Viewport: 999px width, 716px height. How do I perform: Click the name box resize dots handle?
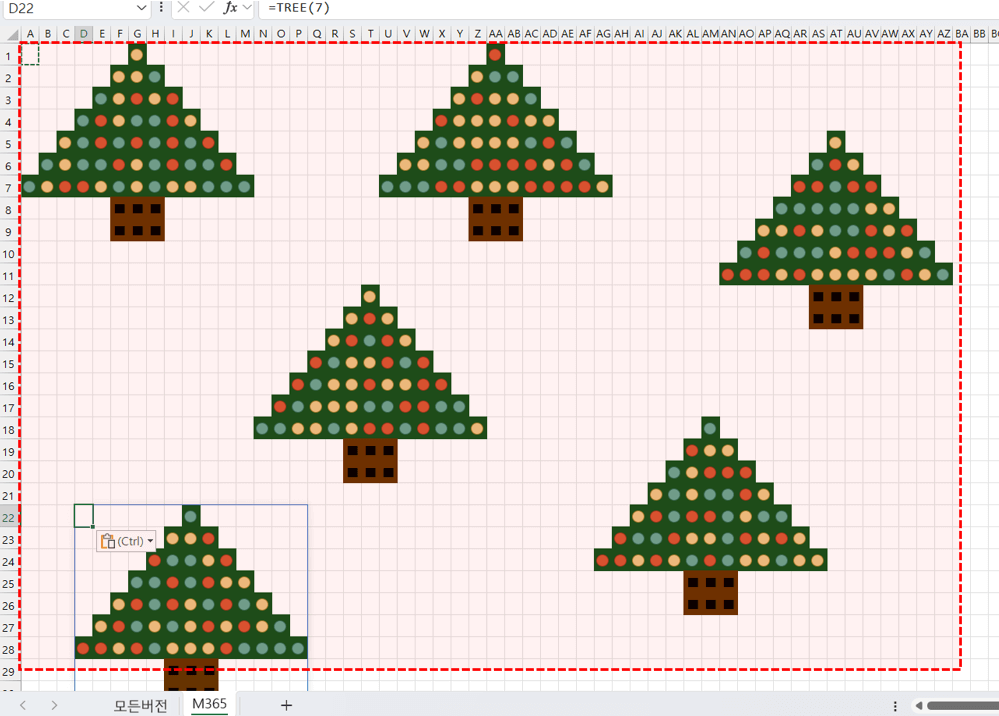161,7
